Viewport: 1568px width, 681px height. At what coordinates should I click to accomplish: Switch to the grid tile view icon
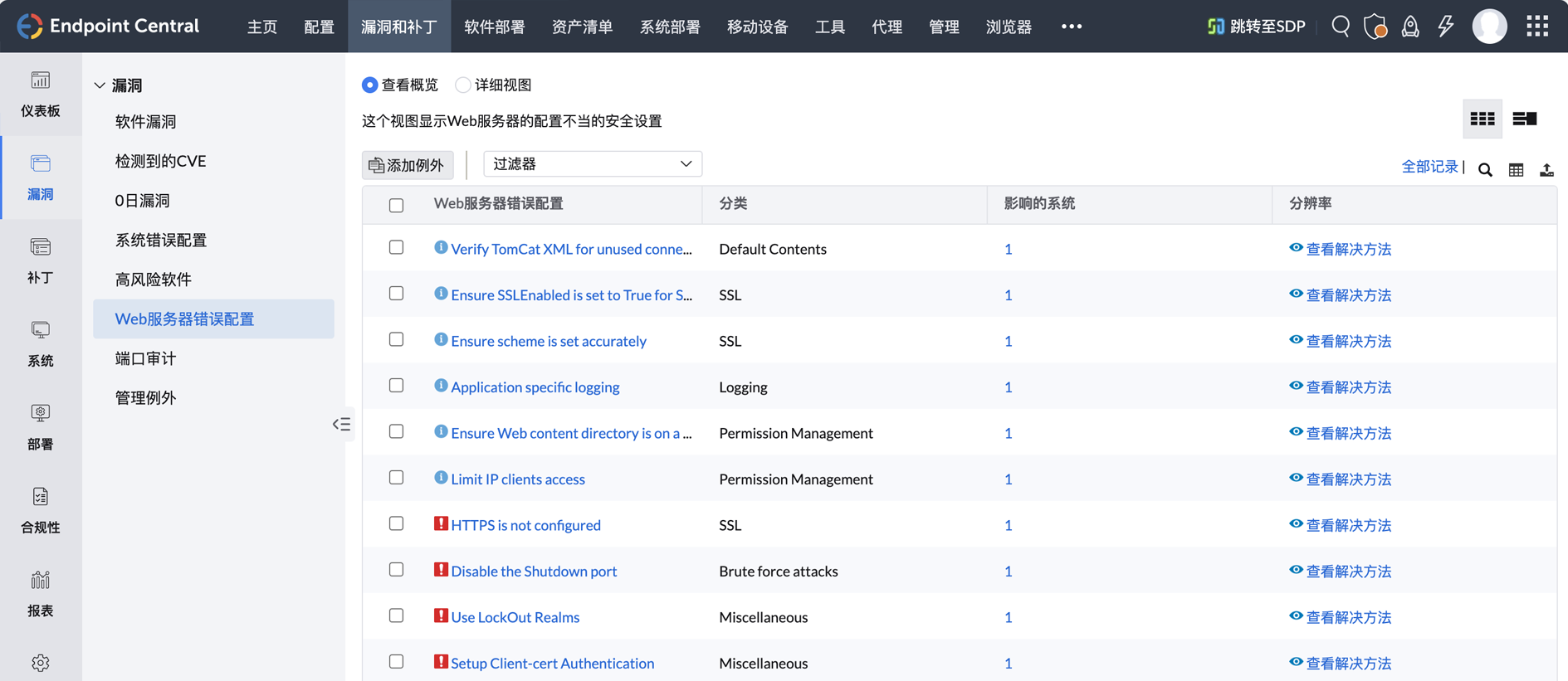pos(1482,119)
